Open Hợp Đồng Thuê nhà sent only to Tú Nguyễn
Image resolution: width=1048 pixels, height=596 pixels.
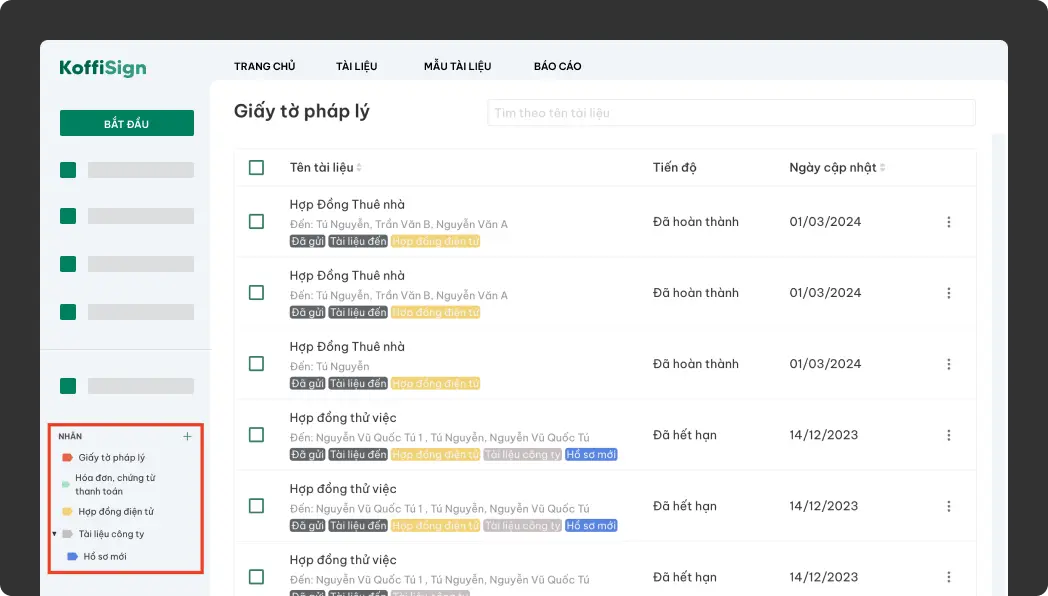coord(347,347)
